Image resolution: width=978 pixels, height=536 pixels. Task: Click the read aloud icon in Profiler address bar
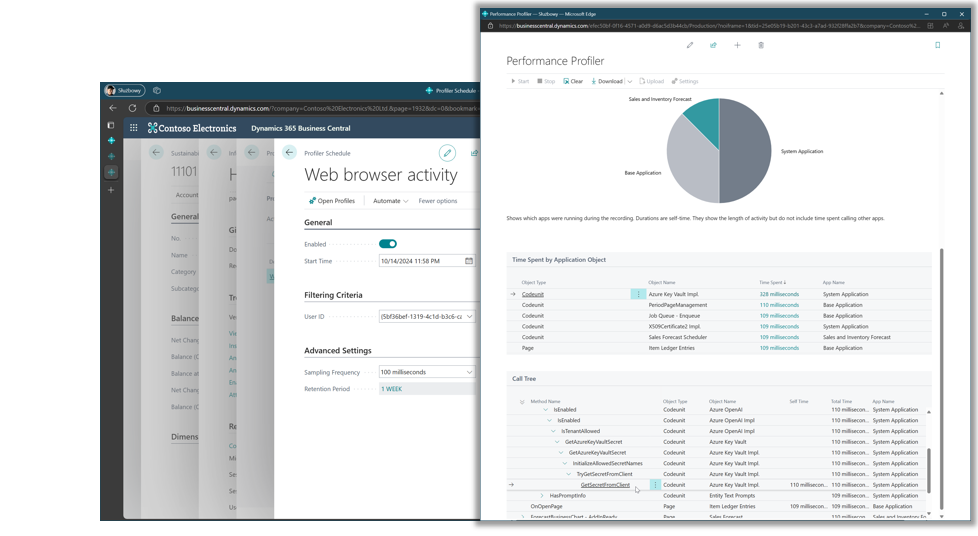click(x=946, y=26)
